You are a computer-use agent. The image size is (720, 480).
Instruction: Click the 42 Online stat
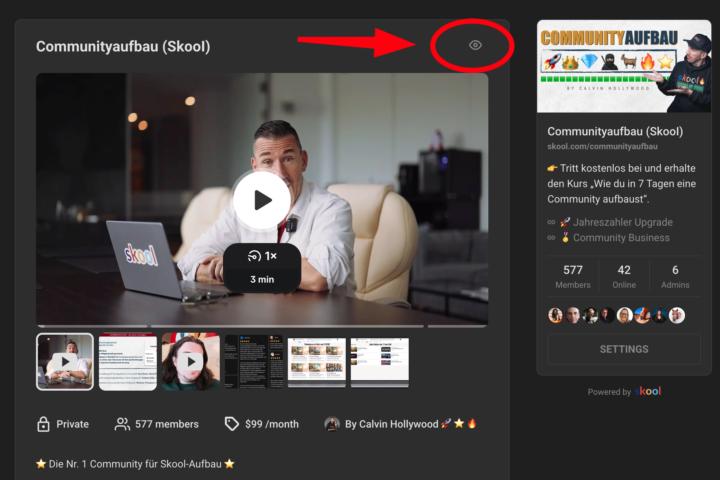pyautogui.click(x=624, y=277)
